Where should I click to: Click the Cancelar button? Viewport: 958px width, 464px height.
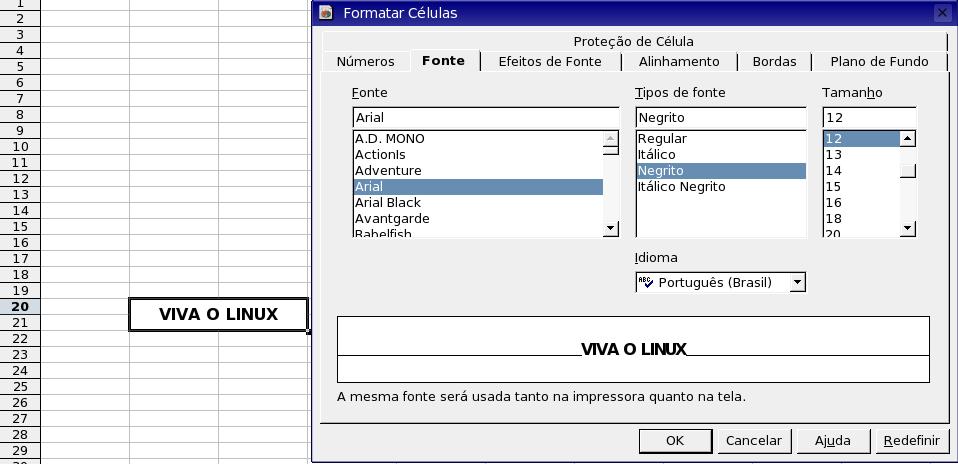pos(753,441)
